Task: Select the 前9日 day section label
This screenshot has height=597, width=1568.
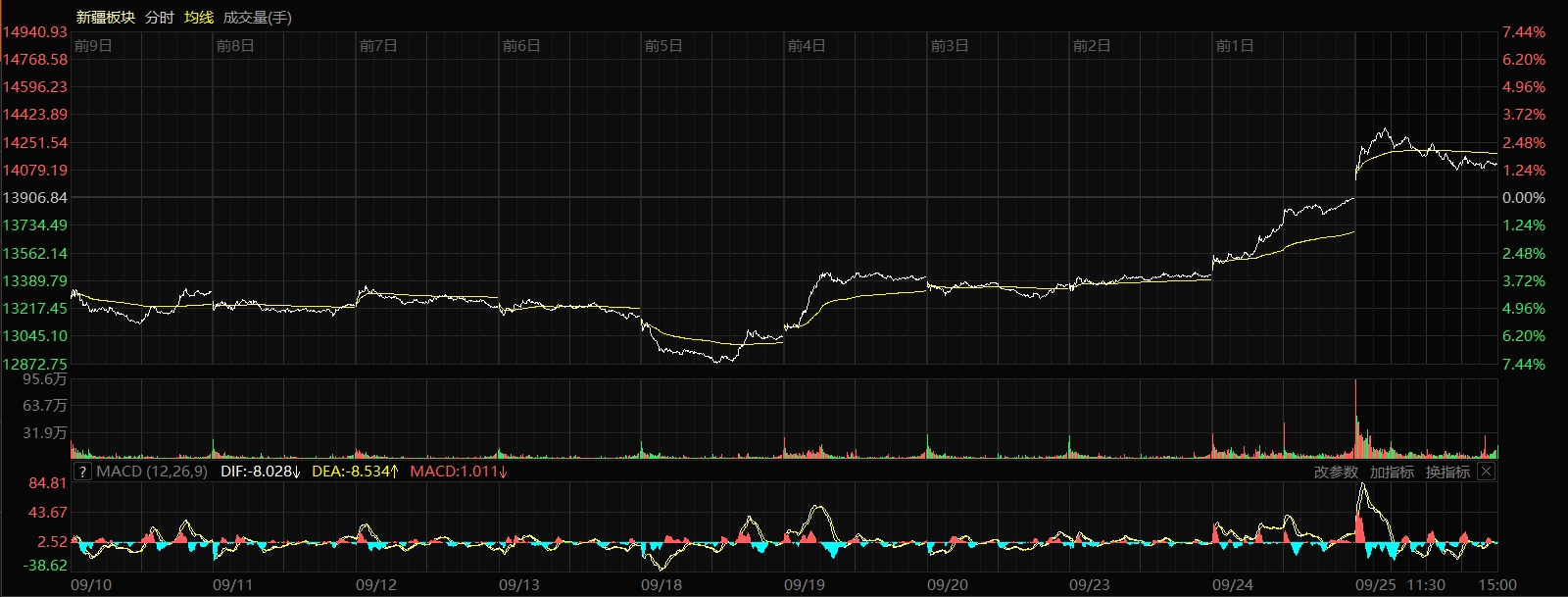Action: pyautogui.click(x=93, y=46)
